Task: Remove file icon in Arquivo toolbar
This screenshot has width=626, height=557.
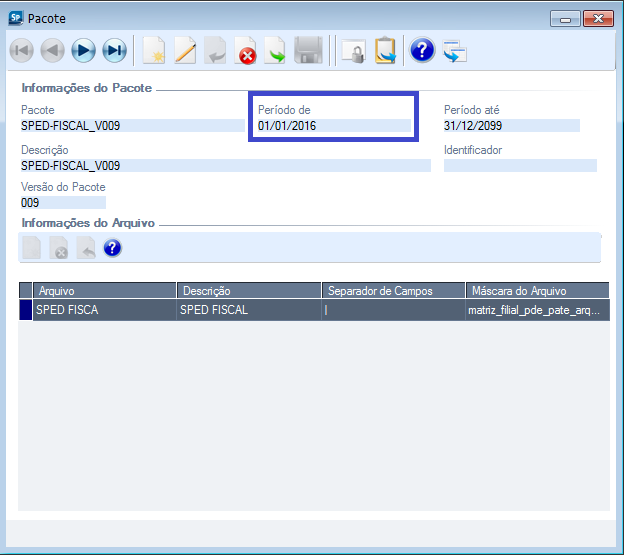Action: tap(59, 248)
